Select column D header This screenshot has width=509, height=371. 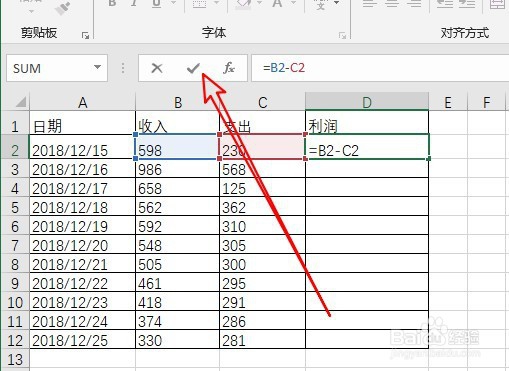(367, 102)
